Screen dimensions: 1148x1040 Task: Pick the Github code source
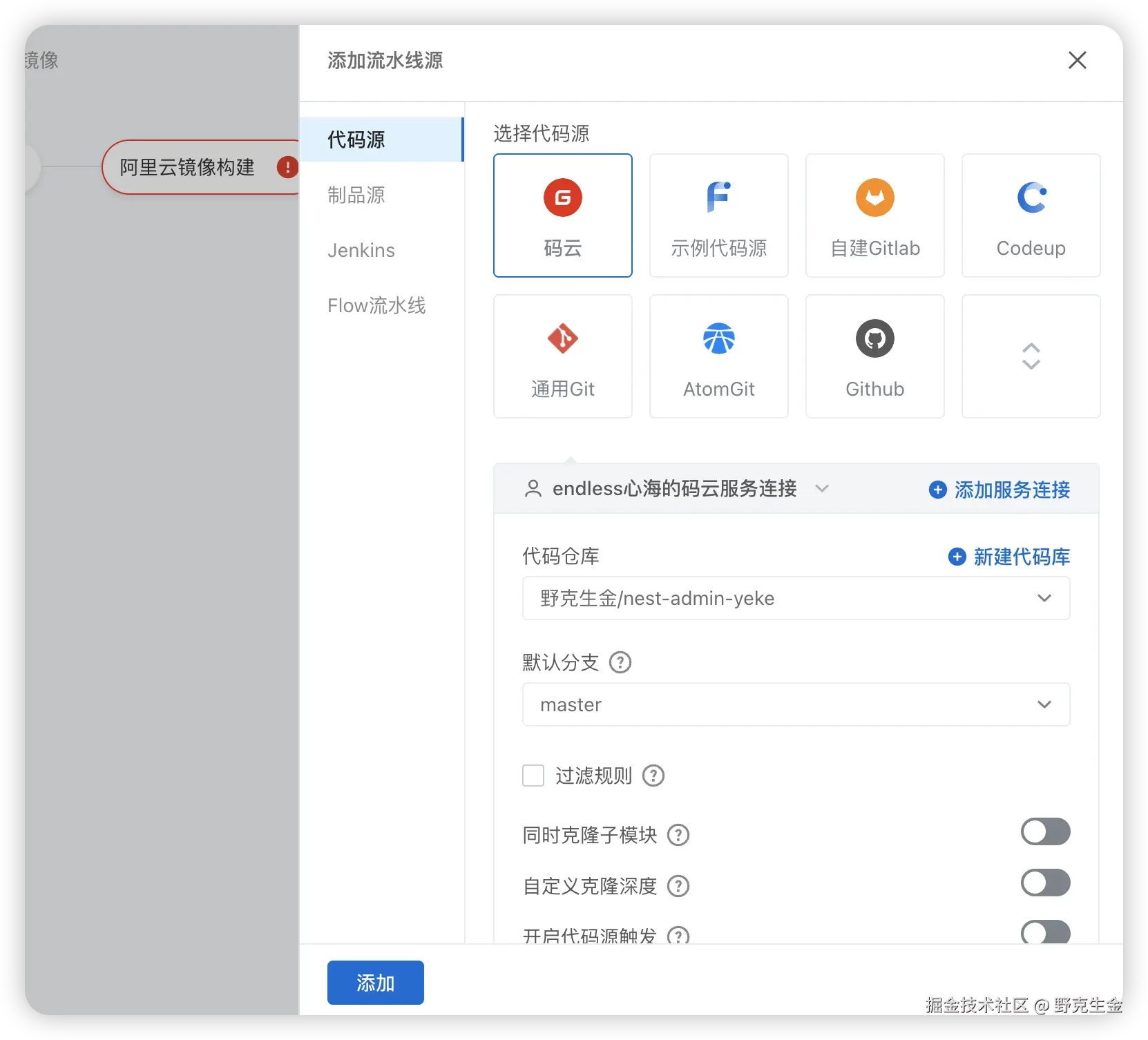(x=875, y=356)
